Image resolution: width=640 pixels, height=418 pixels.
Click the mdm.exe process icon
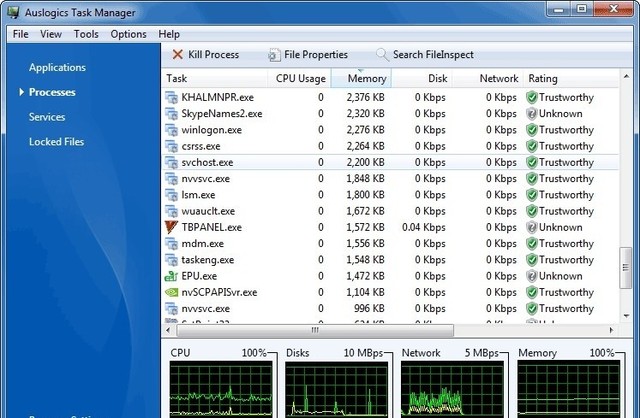click(171, 244)
